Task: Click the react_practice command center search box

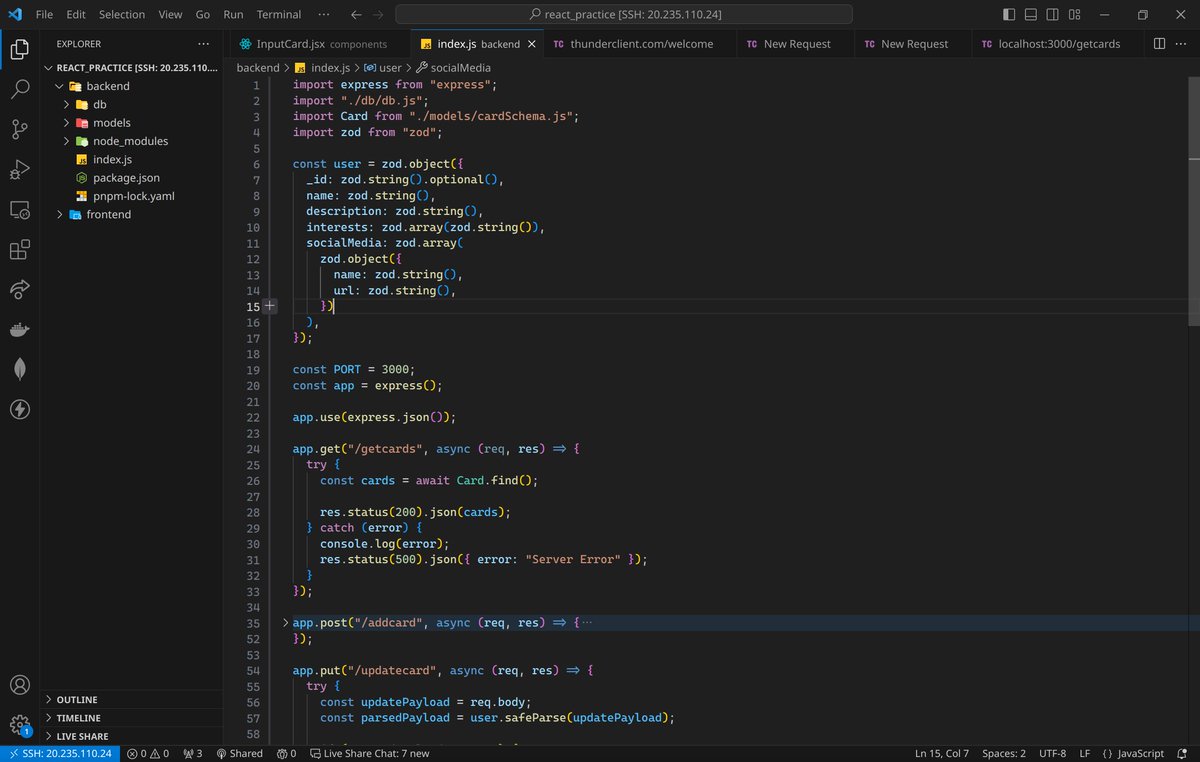Action: tap(624, 14)
